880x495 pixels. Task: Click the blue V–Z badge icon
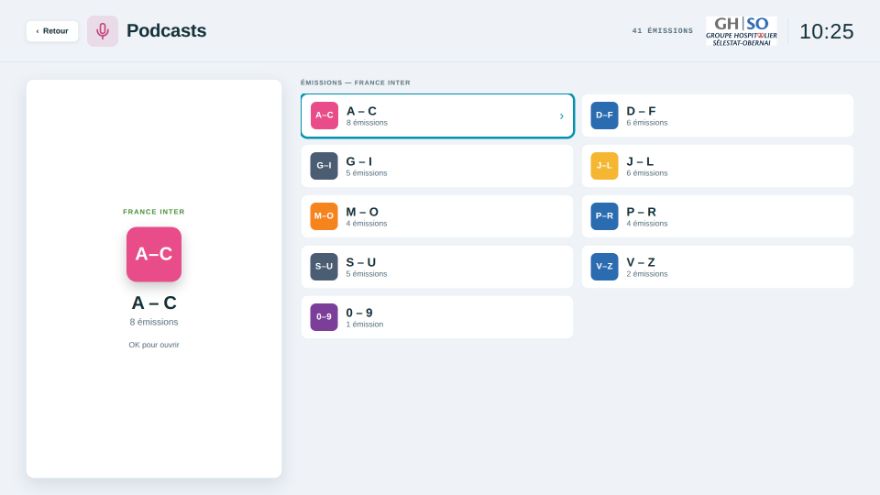pyautogui.click(x=604, y=267)
